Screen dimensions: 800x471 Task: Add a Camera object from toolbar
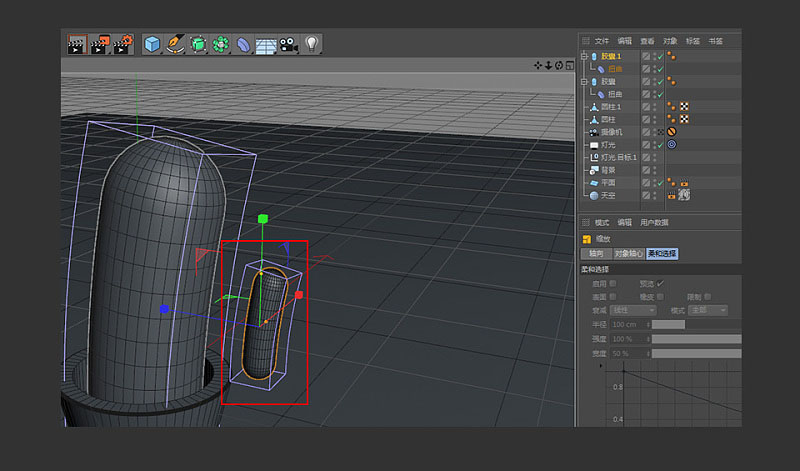pos(288,44)
